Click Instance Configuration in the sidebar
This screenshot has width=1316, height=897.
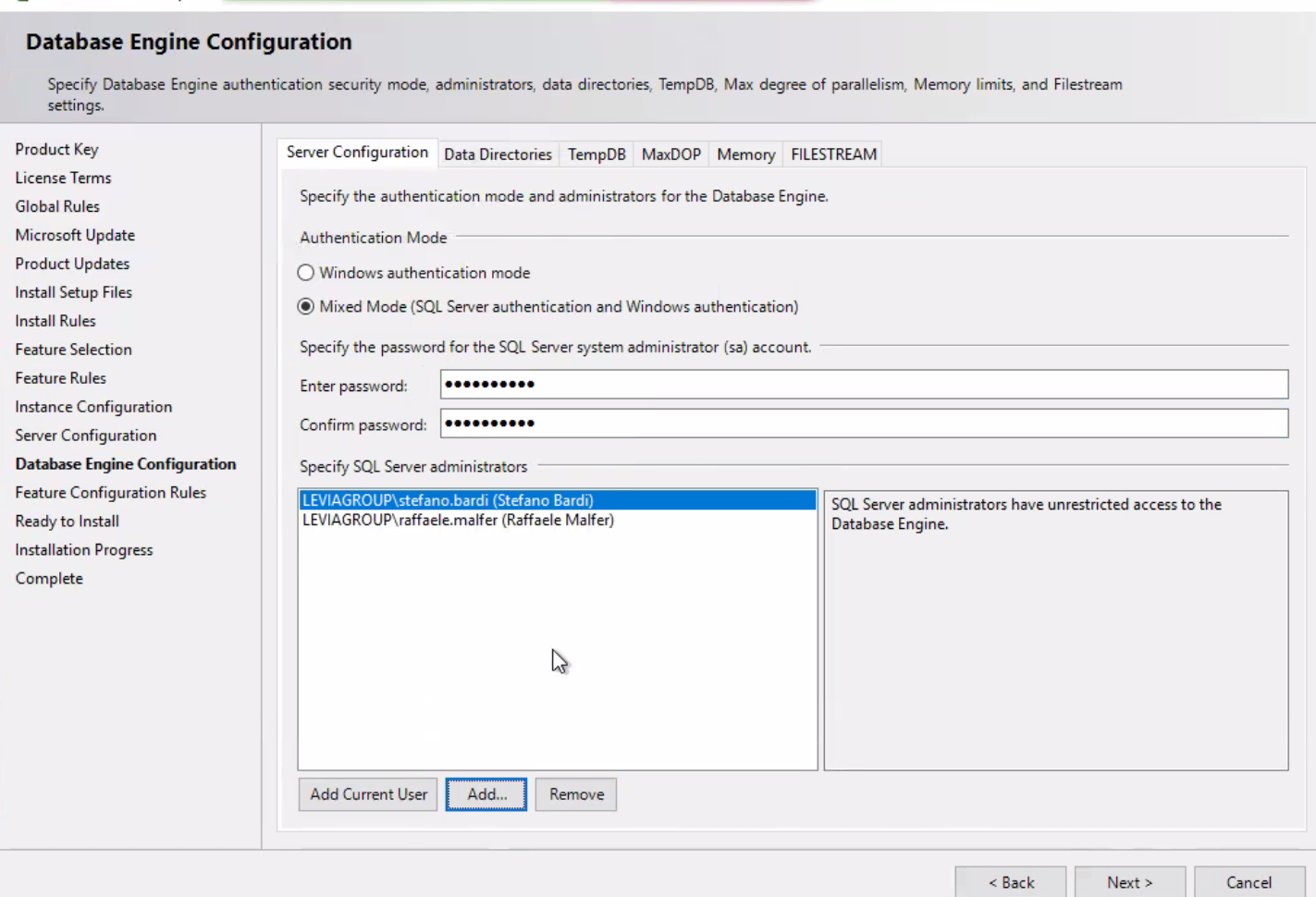coord(93,407)
